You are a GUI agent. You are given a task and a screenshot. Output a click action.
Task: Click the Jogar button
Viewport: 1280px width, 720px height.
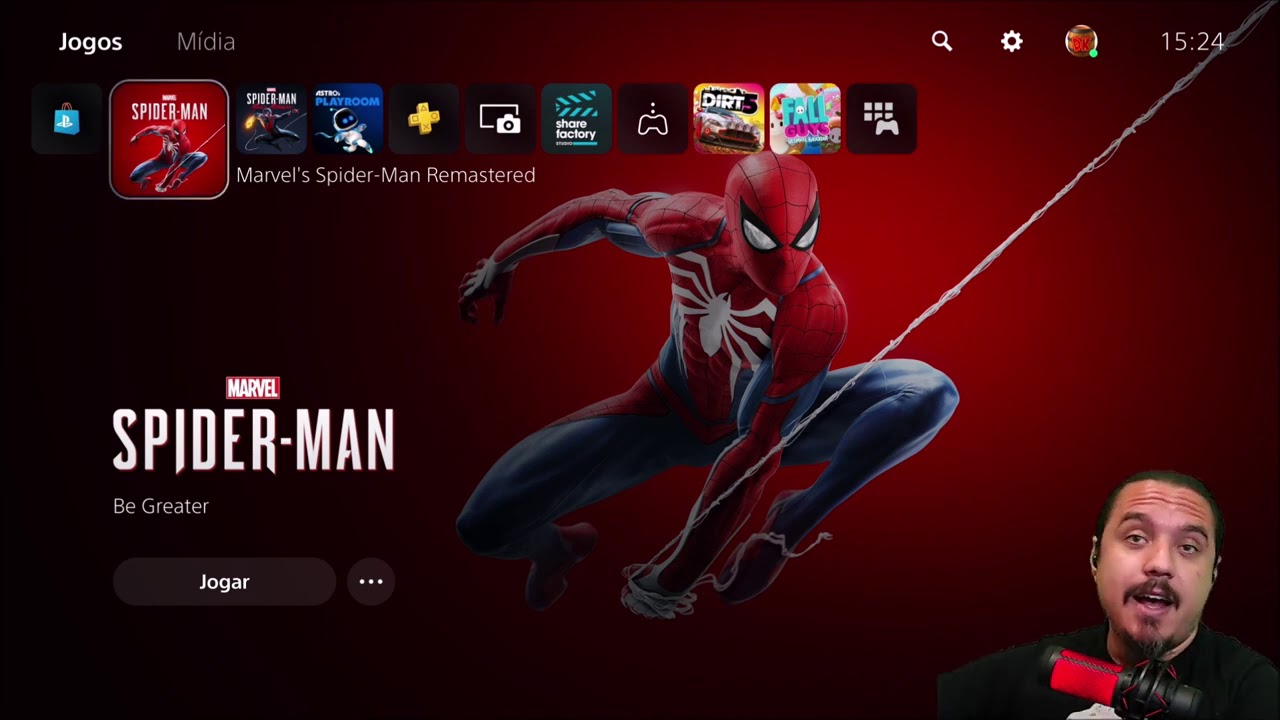click(x=224, y=582)
